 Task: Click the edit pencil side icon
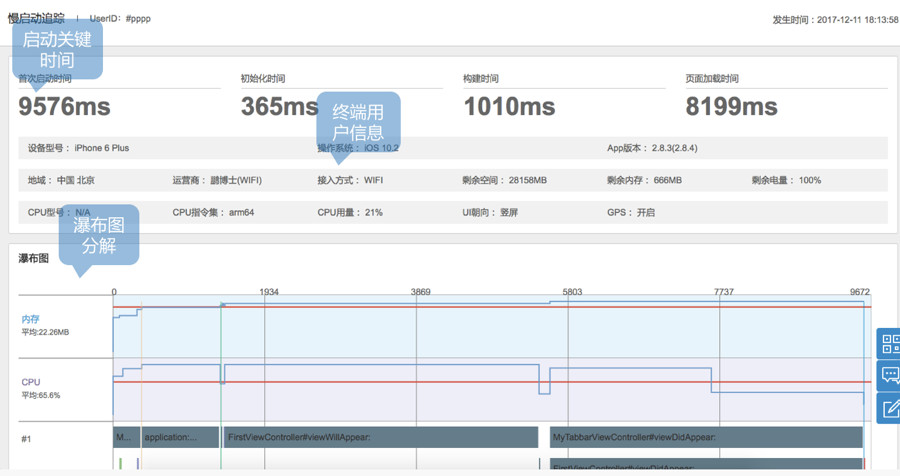(x=889, y=407)
